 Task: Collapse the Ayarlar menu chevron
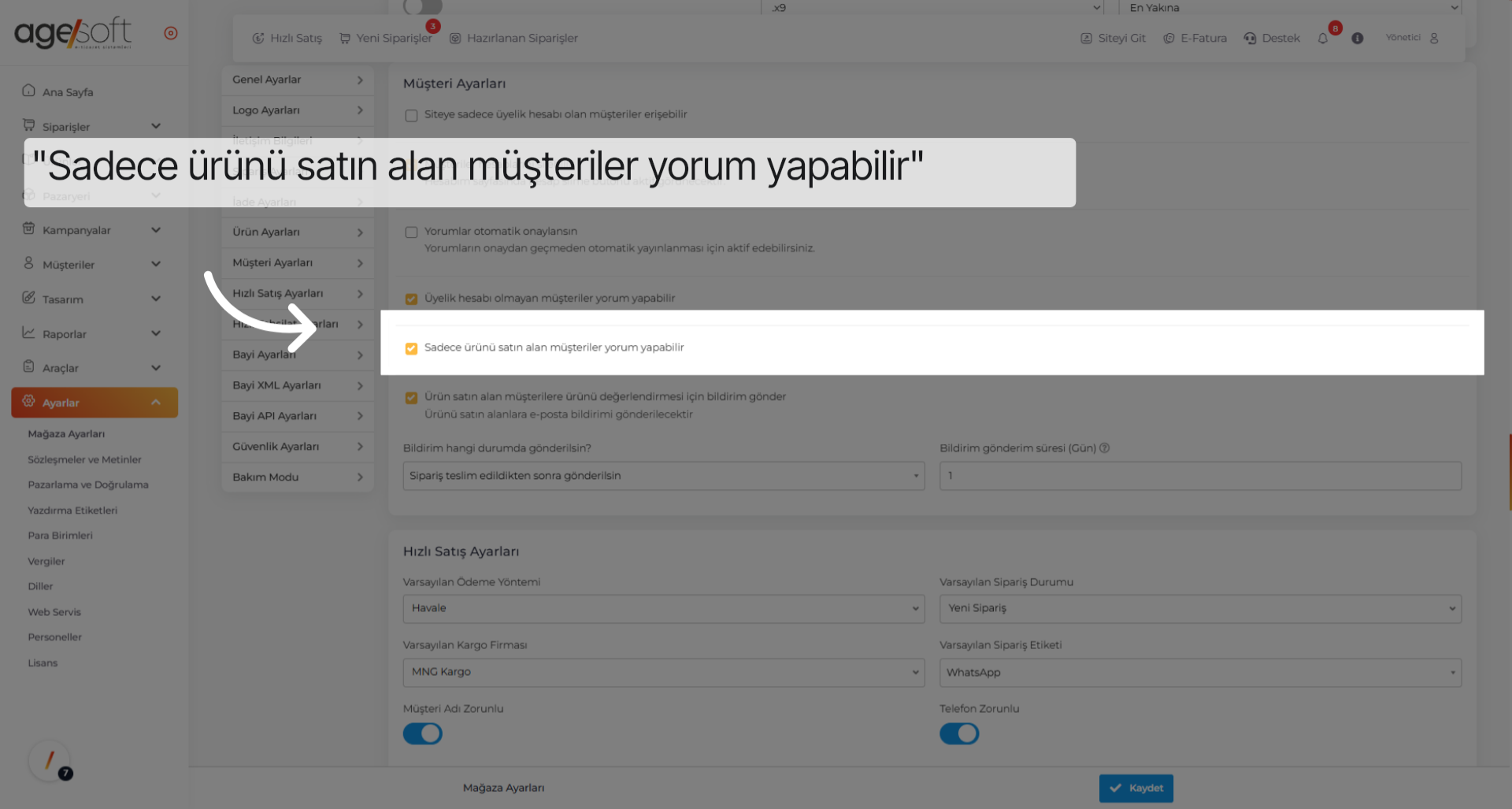(156, 403)
